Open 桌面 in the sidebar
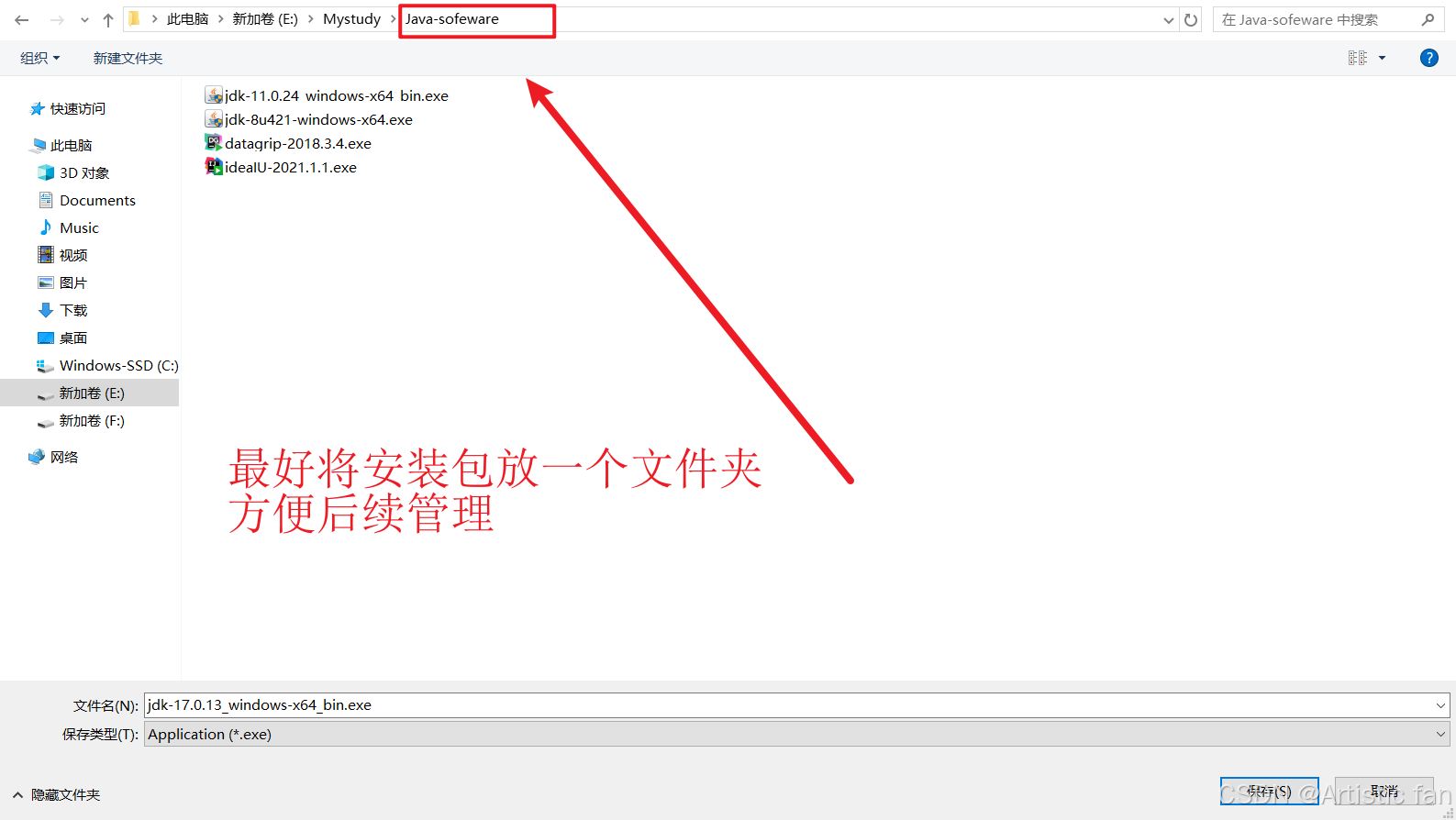 (x=73, y=338)
